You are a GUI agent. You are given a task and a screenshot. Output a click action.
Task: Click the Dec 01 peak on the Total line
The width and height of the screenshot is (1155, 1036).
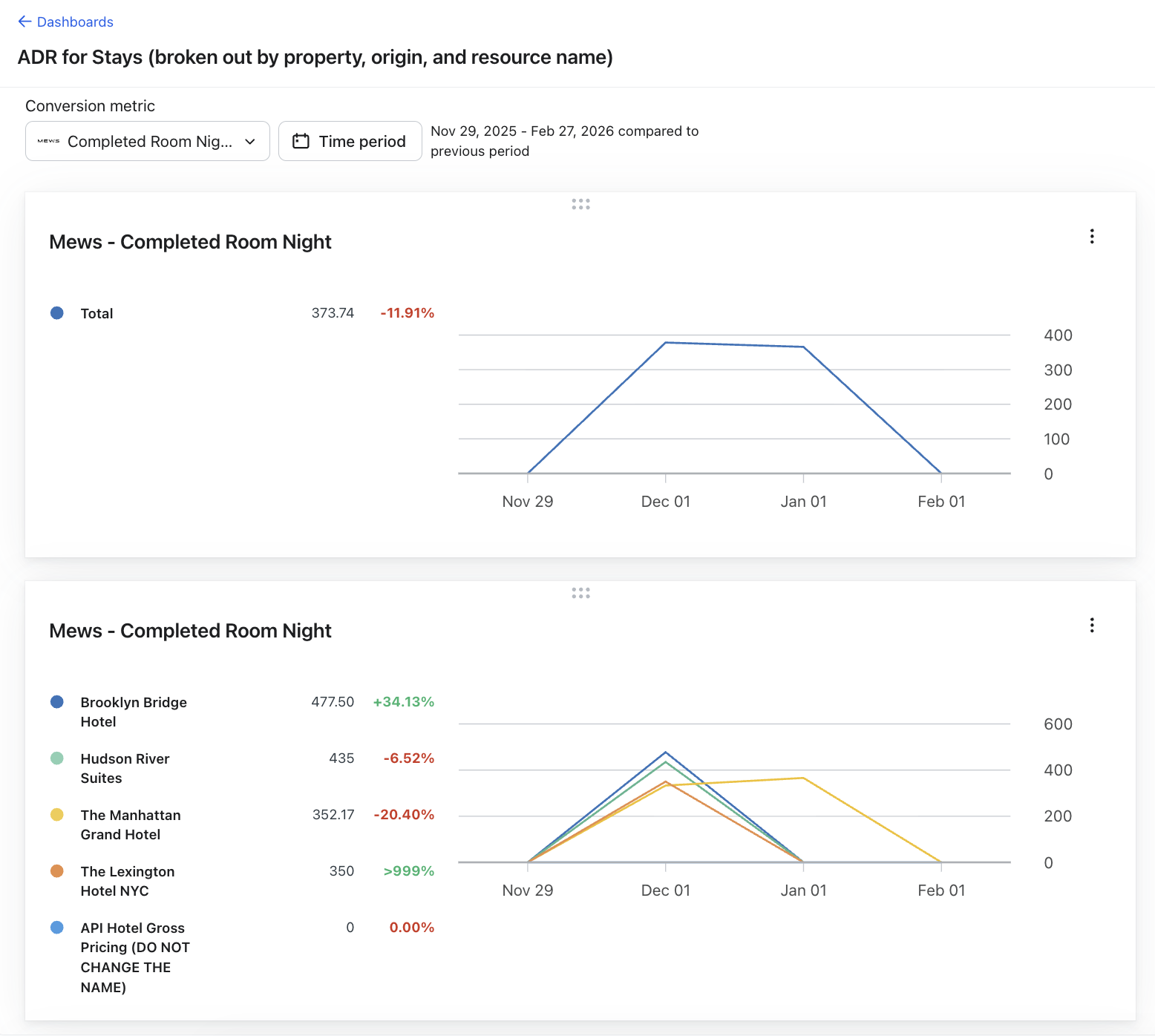tap(666, 343)
